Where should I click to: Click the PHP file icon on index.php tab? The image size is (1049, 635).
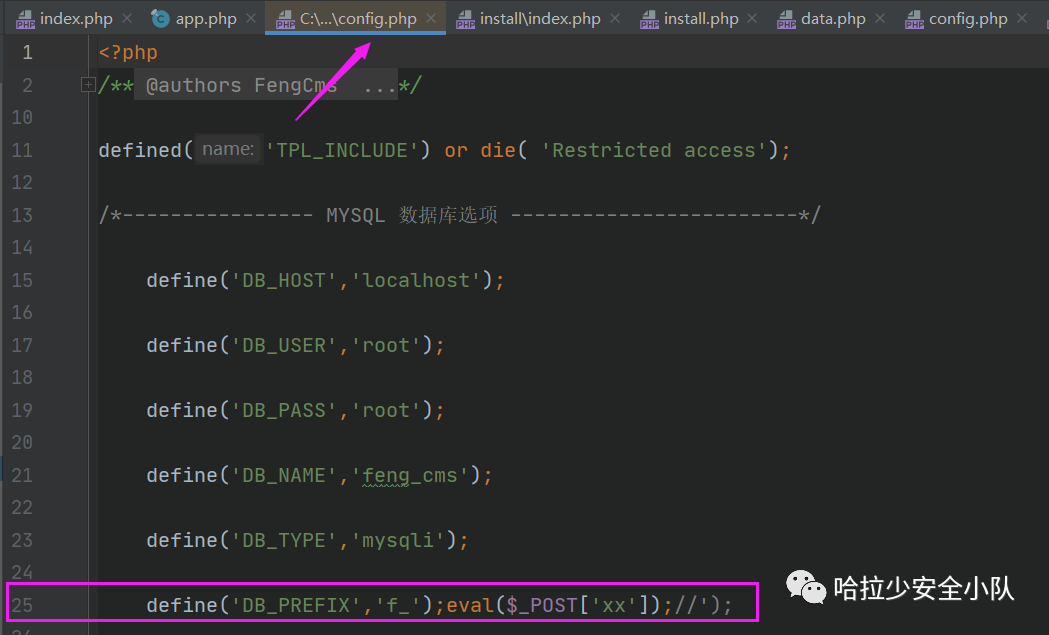(x=25, y=19)
